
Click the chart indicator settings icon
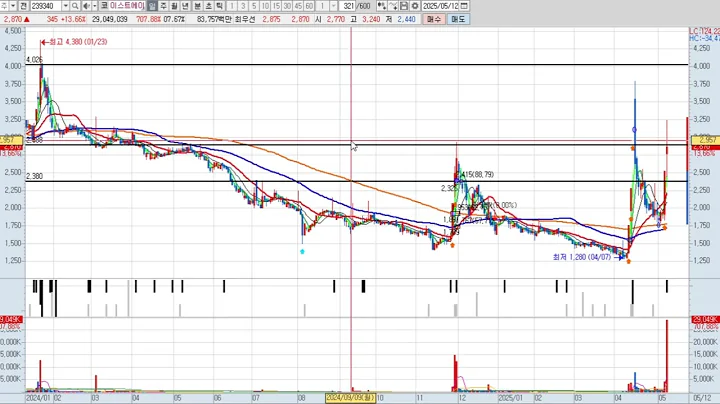tap(382, 6)
